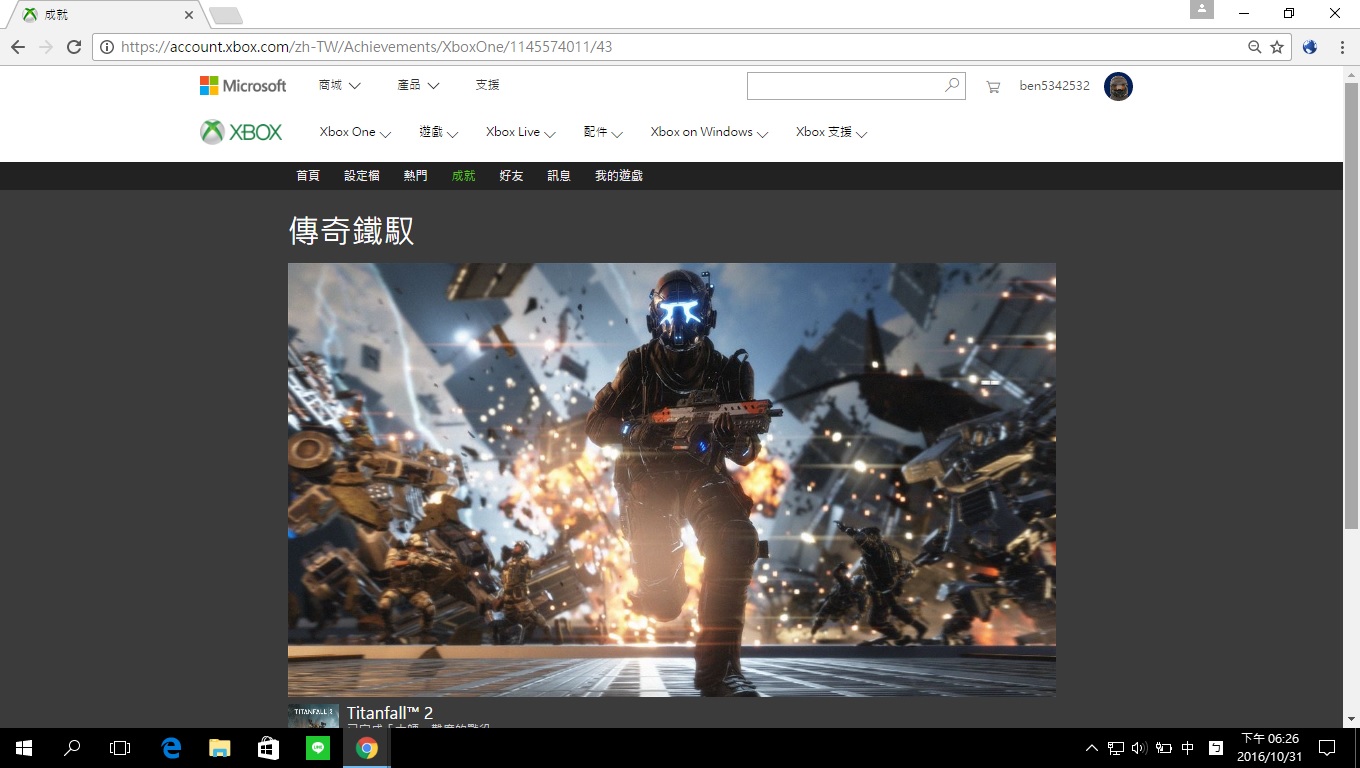Image resolution: width=1360 pixels, height=768 pixels.
Task: Close the 成就 browser tab
Action: click(190, 15)
